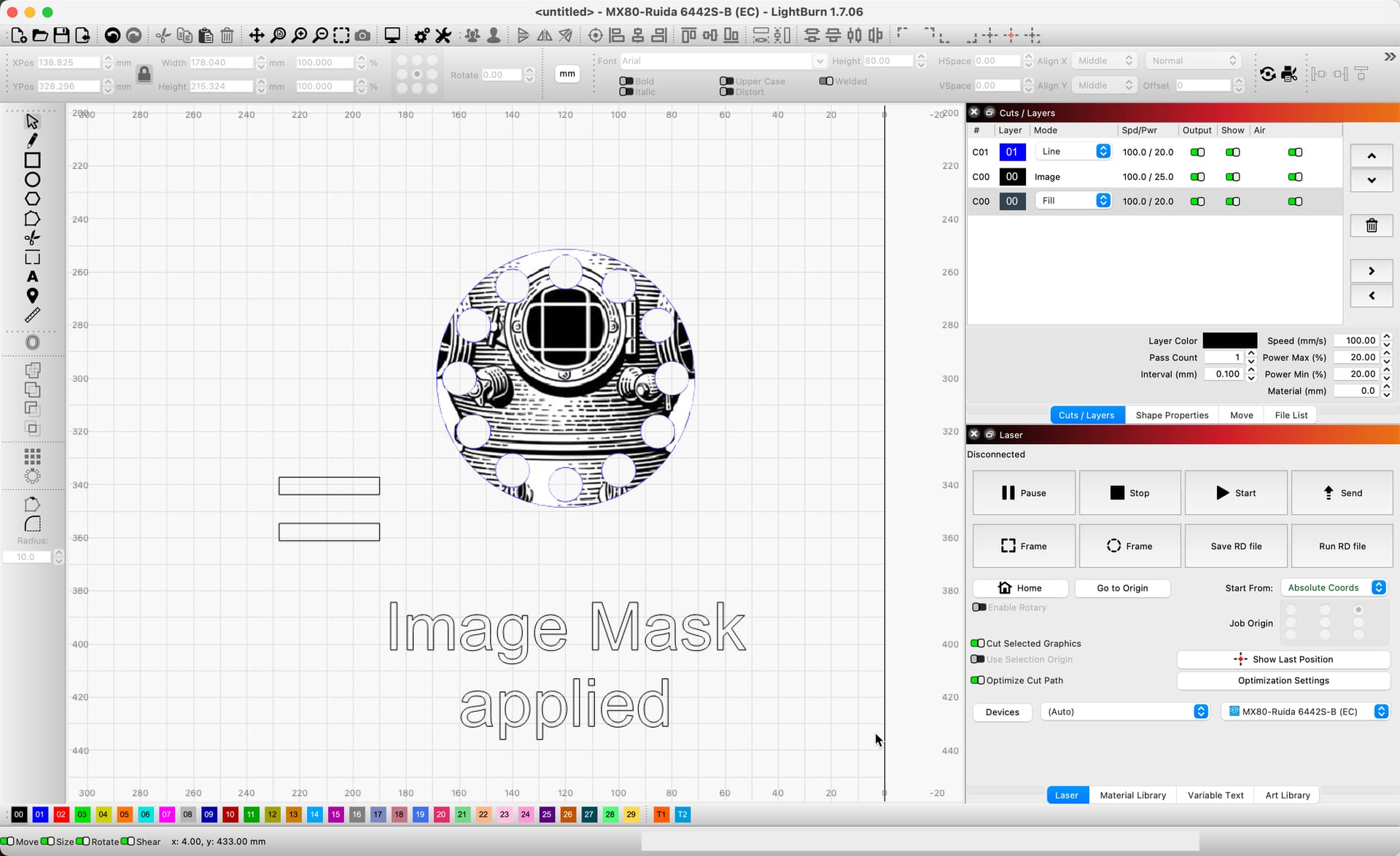This screenshot has height=856, width=1400.
Task: Click the Camera capture icon
Action: click(362, 35)
